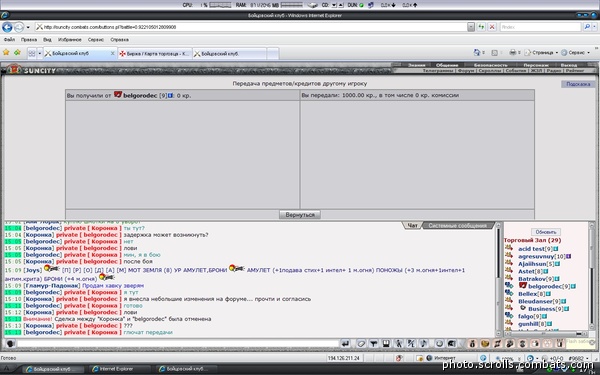Click the printer icon in browser toolbar

(513, 52)
